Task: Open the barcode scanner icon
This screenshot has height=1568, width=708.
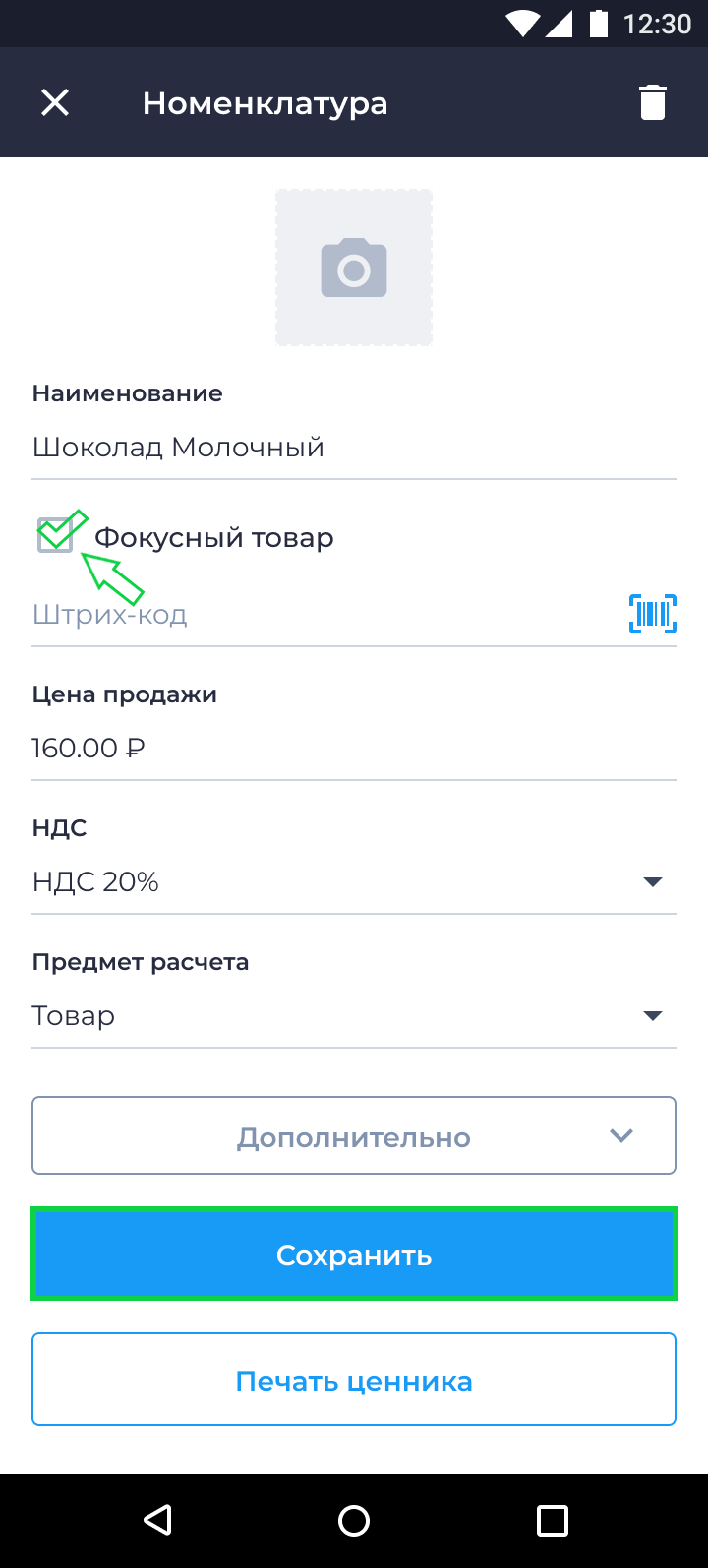Action: pyautogui.click(x=653, y=614)
